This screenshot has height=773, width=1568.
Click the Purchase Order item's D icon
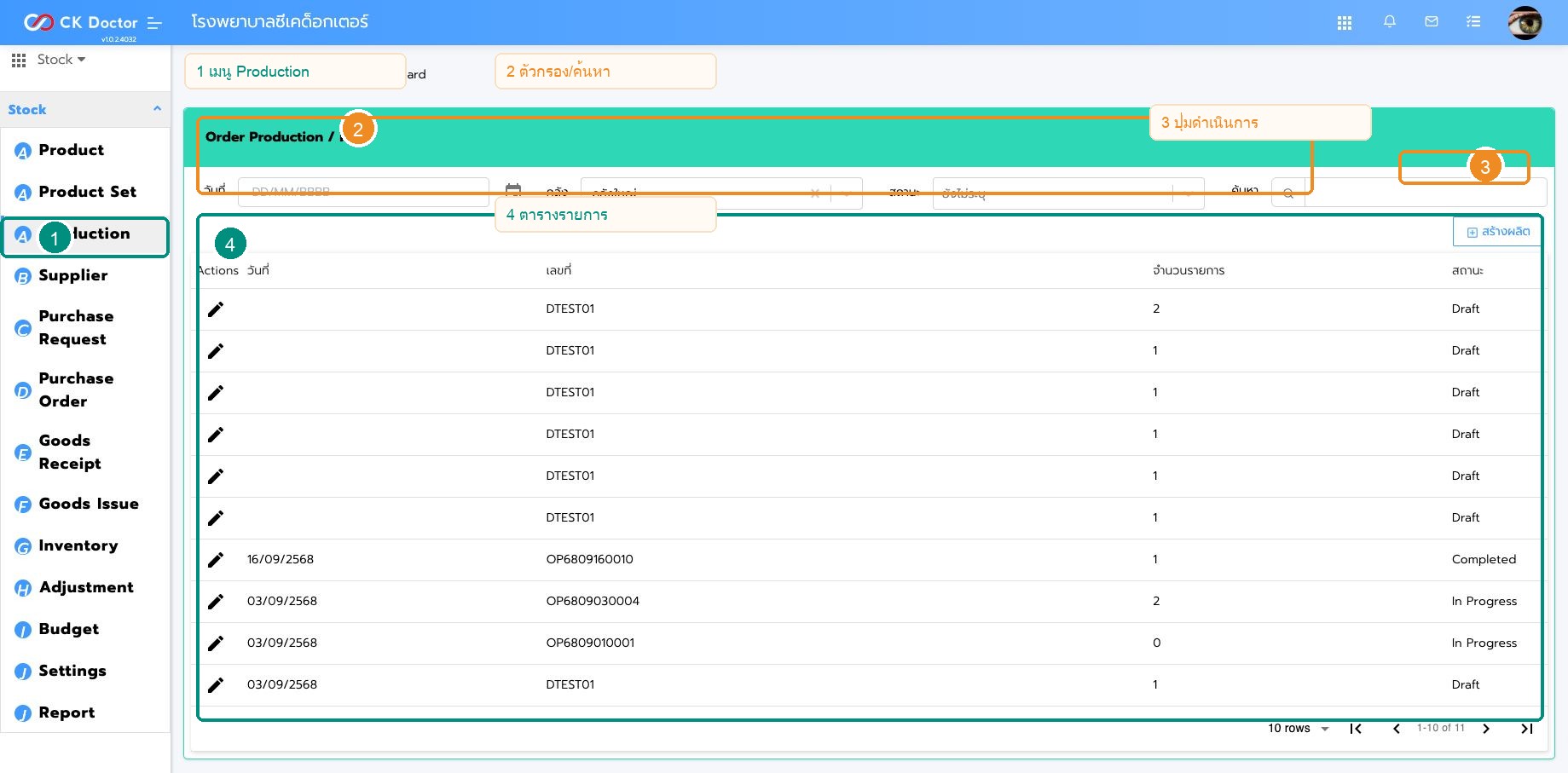point(23,390)
